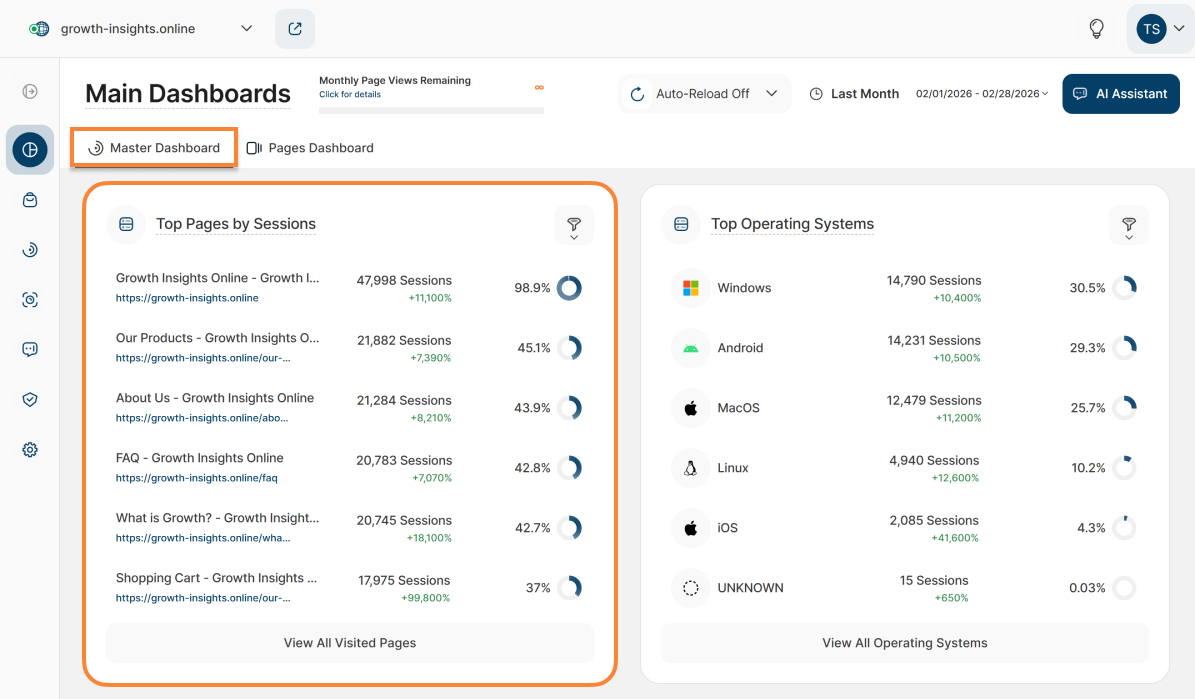Click the screenshot capture sidebar icon
Viewport: 1195px width, 699px height.
click(x=30, y=300)
